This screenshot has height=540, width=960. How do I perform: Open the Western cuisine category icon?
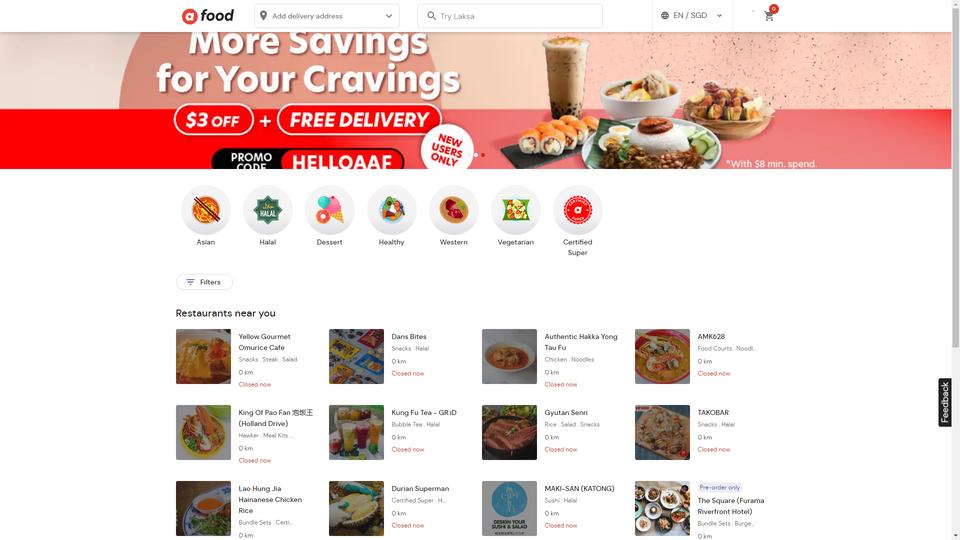[454, 210]
